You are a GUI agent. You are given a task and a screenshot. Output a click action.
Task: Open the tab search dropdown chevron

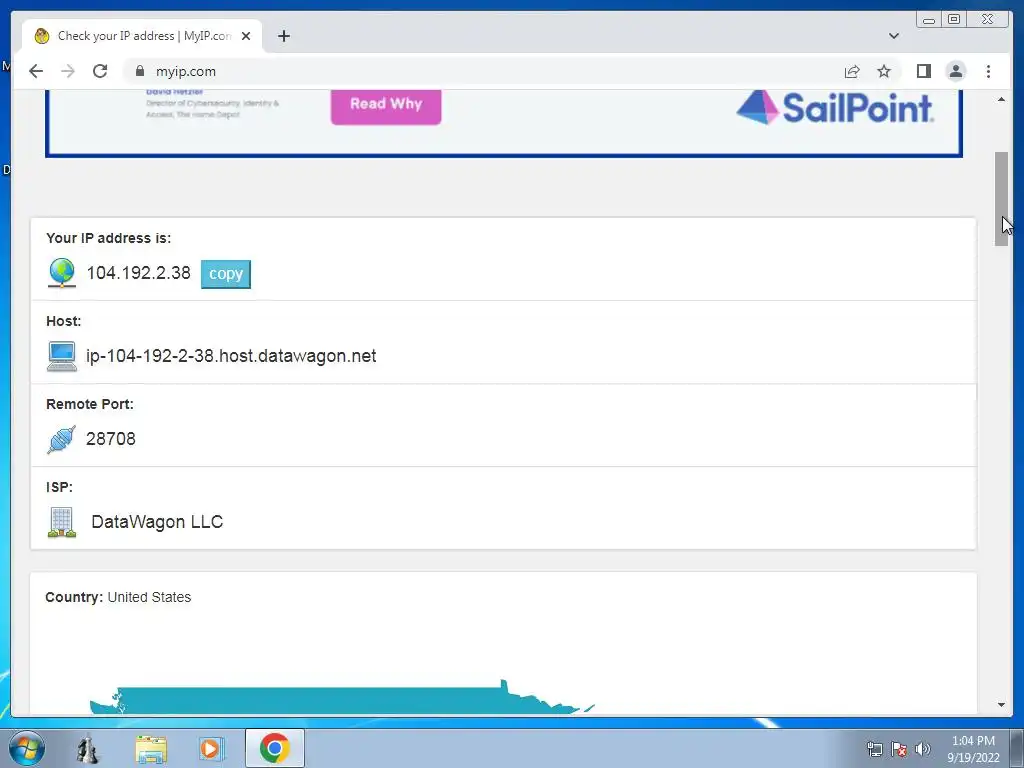tap(893, 36)
